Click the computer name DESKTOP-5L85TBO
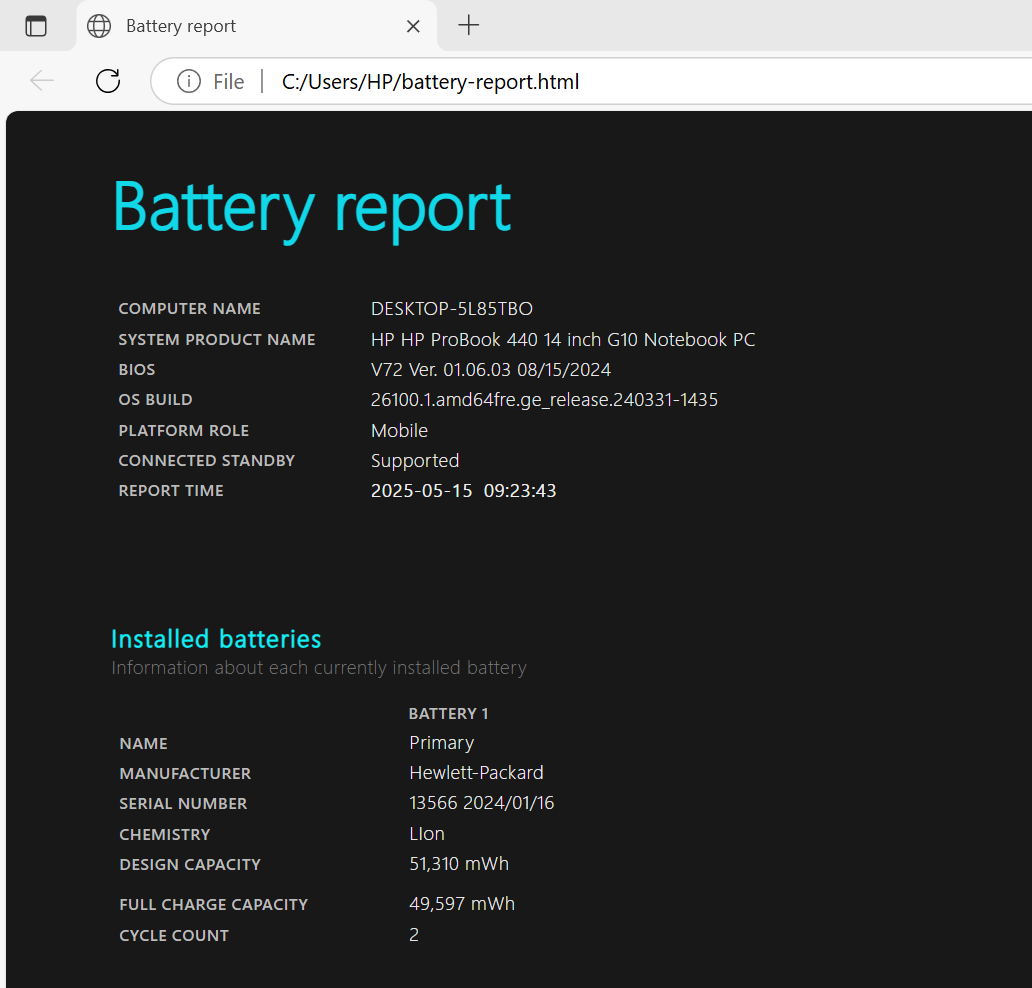The image size is (1032, 988). pos(451,309)
